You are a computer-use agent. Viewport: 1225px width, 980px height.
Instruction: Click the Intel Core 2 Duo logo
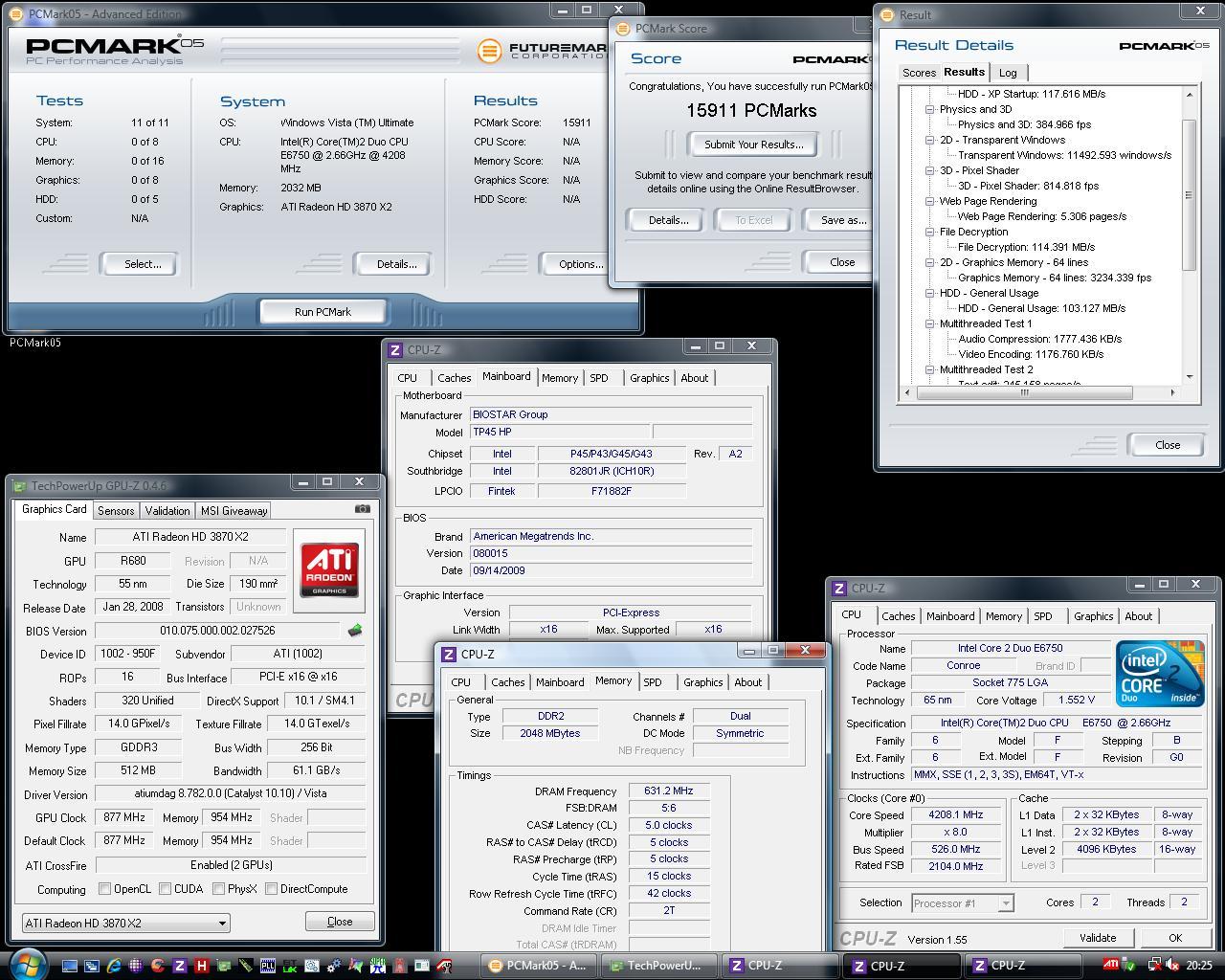(1161, 674)
